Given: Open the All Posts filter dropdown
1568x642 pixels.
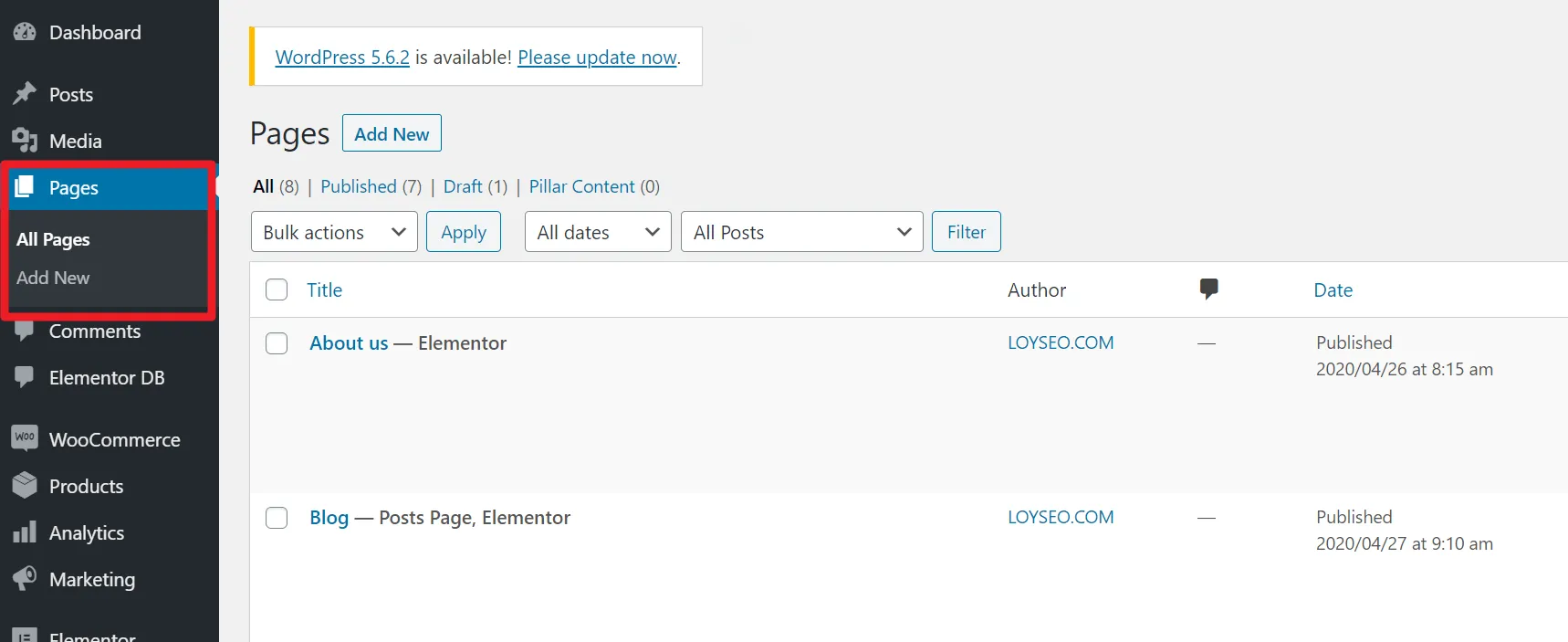Looking at the screenshot, I should pos(802,232).
